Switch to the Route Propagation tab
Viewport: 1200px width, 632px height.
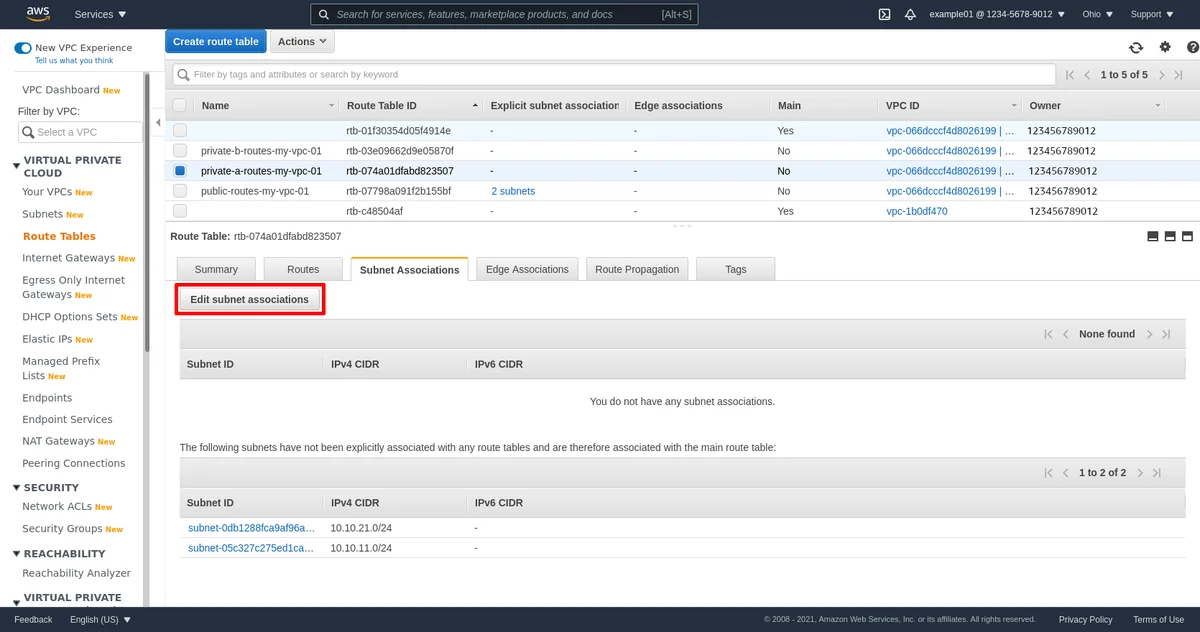(636, 269)
